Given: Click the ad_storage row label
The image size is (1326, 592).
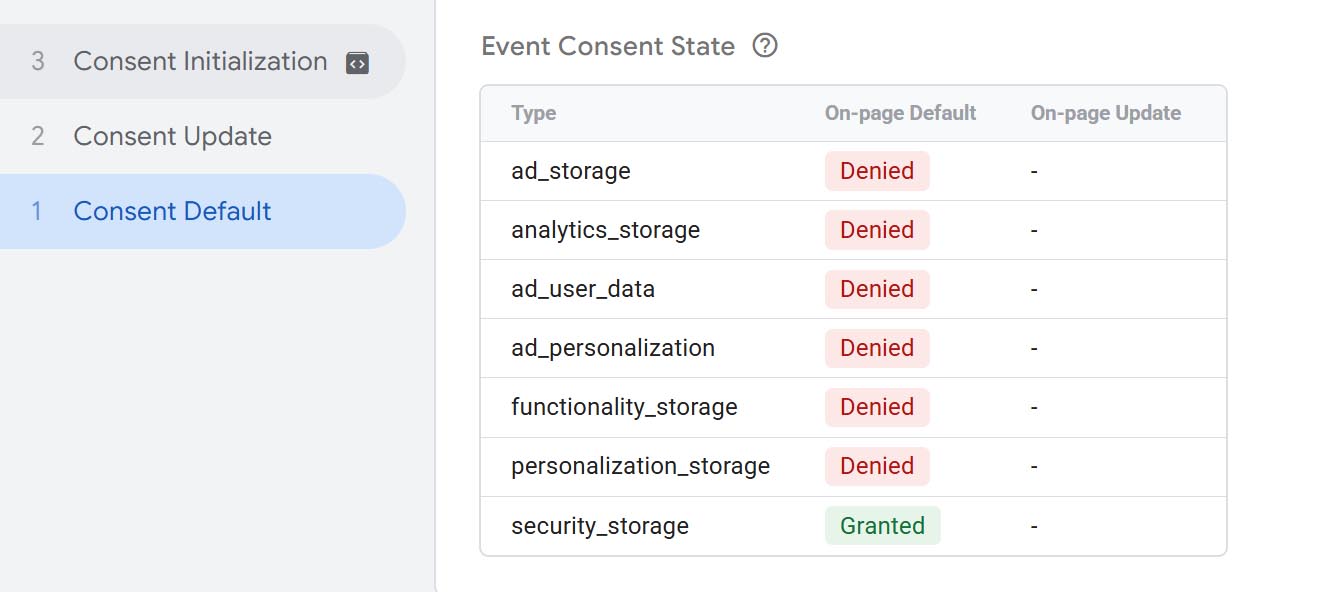Looking at the screenshot, I should tap(571, 171).
